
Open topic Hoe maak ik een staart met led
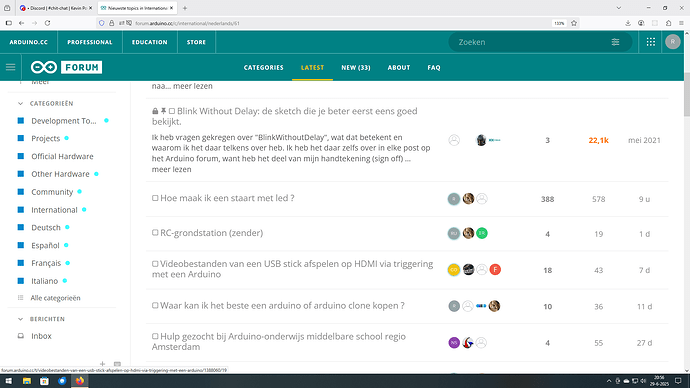[227, 198]
